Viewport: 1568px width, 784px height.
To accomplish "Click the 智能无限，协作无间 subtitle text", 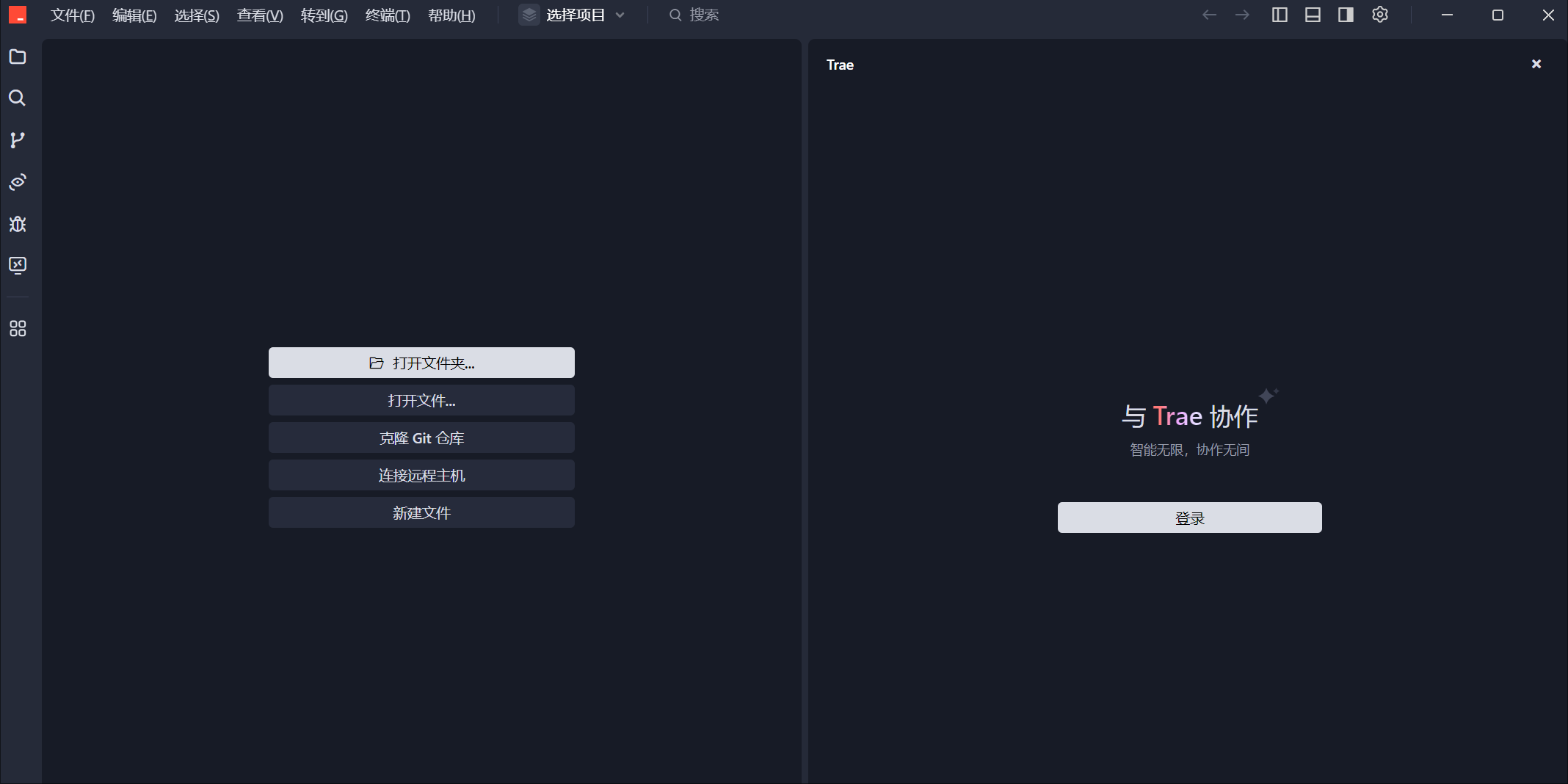I will click(x=1189, y=449).
